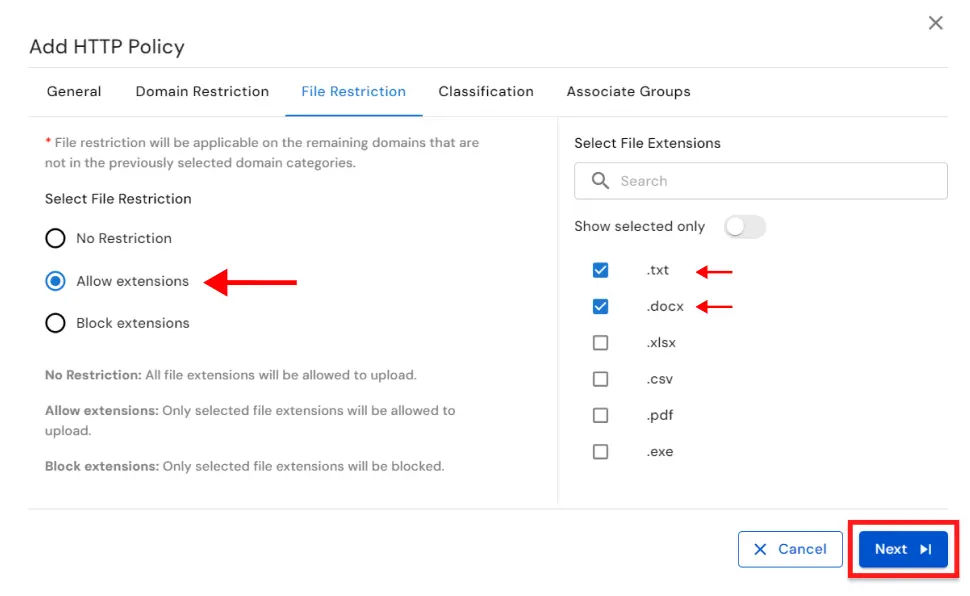Image resolution: width=970 pixels, height=596 pixels.
Task: Click the Next button
Action: pyautogui.click(x=900, y=549)
